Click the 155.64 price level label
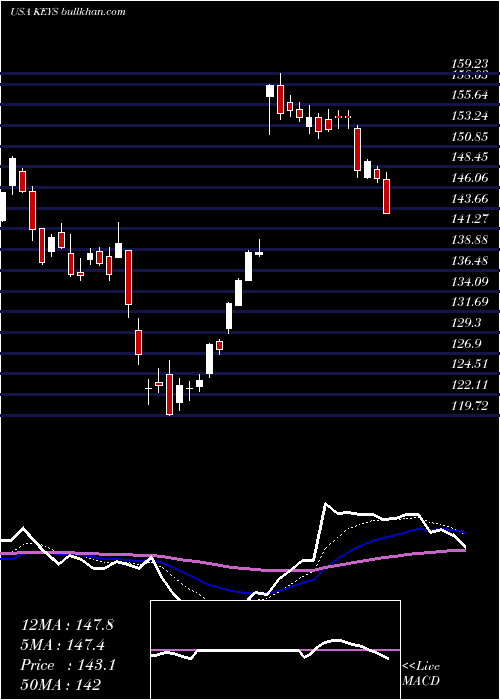The image size is (500, 700). coord(471,95)
